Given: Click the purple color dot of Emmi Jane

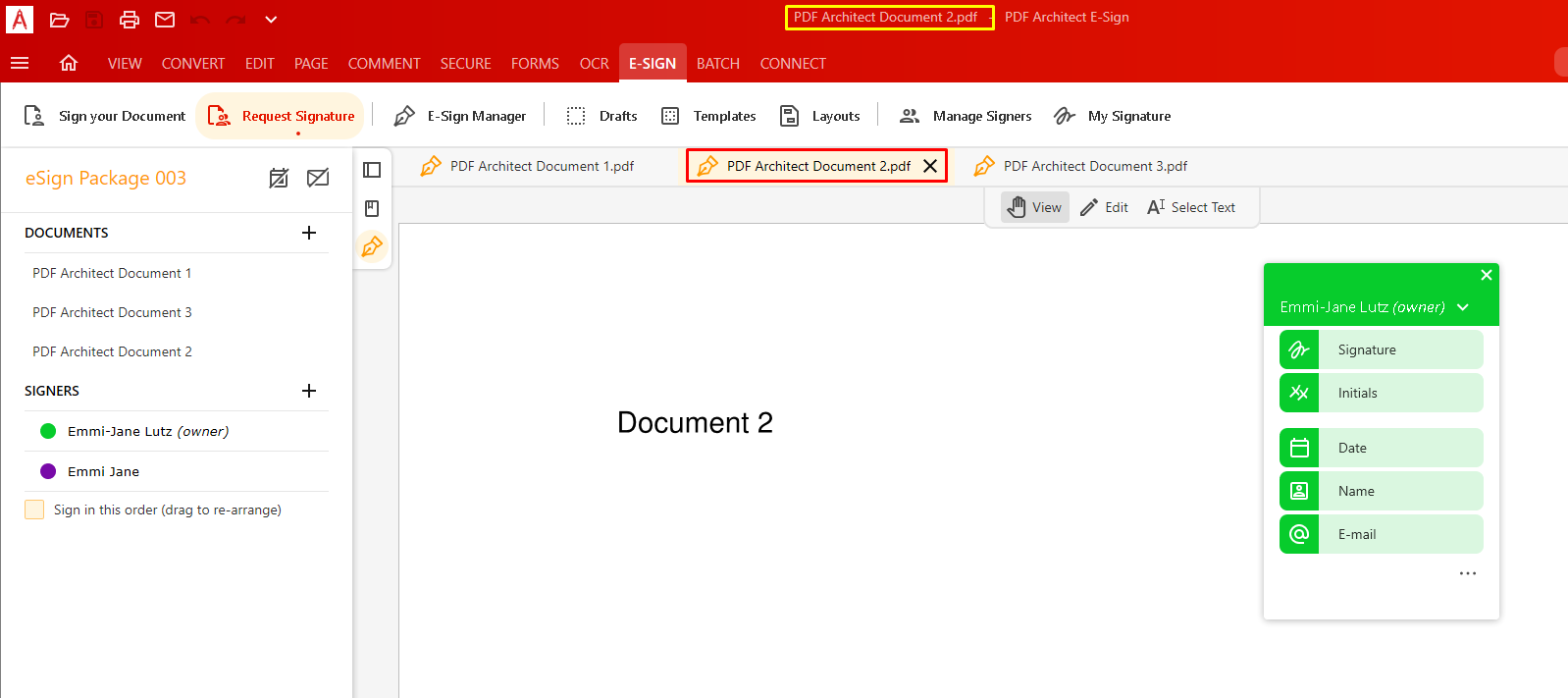Looking at the screenshot, I should click(48, 471).
